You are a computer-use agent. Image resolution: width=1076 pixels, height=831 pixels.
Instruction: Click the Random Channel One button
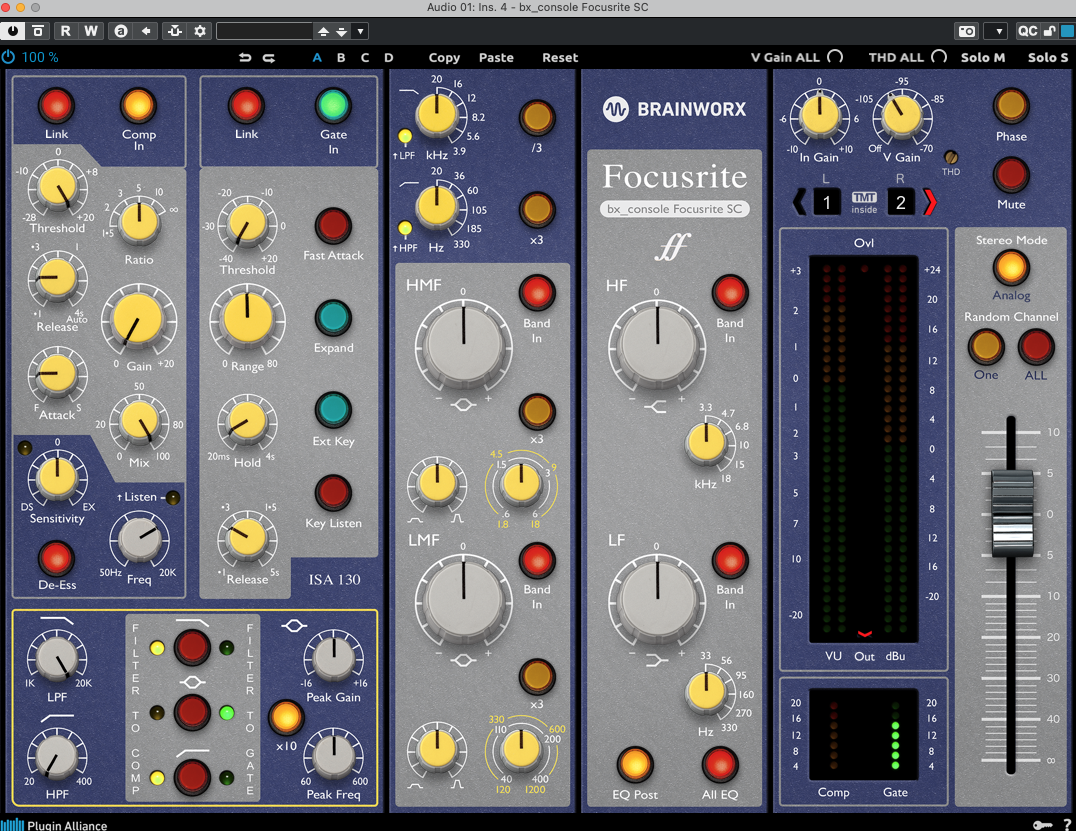[x=986, y=347]
